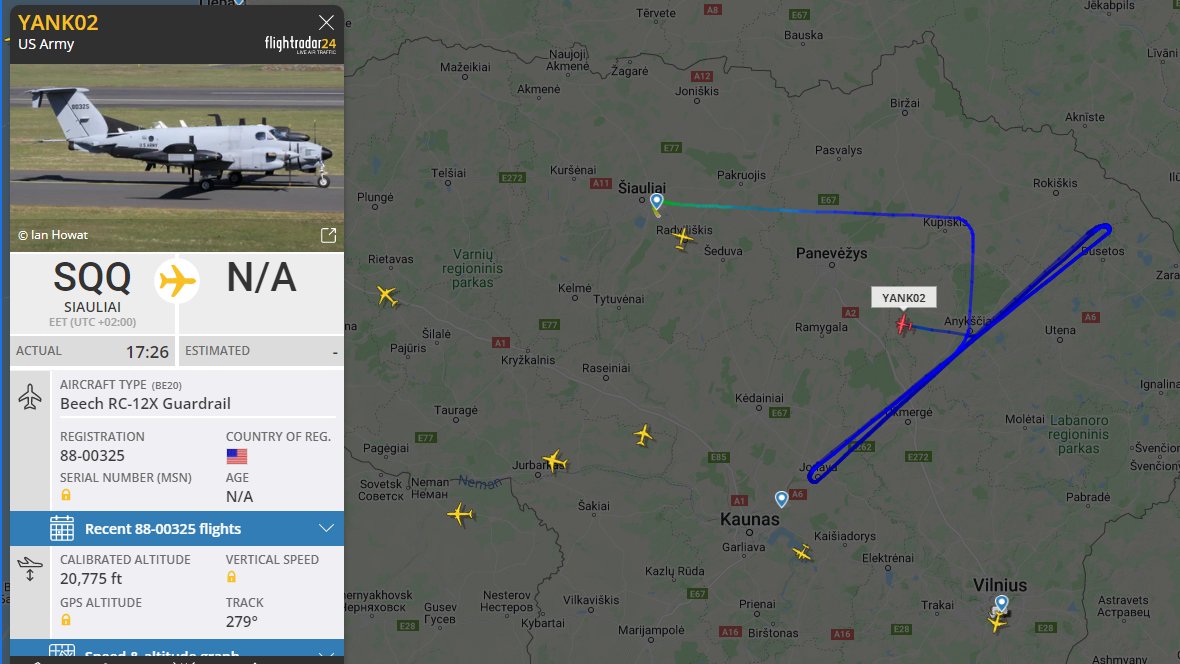1180x664 pixels.
Task: Click the Kaunas airport pin marker
Action: click(x=782, y=499)
